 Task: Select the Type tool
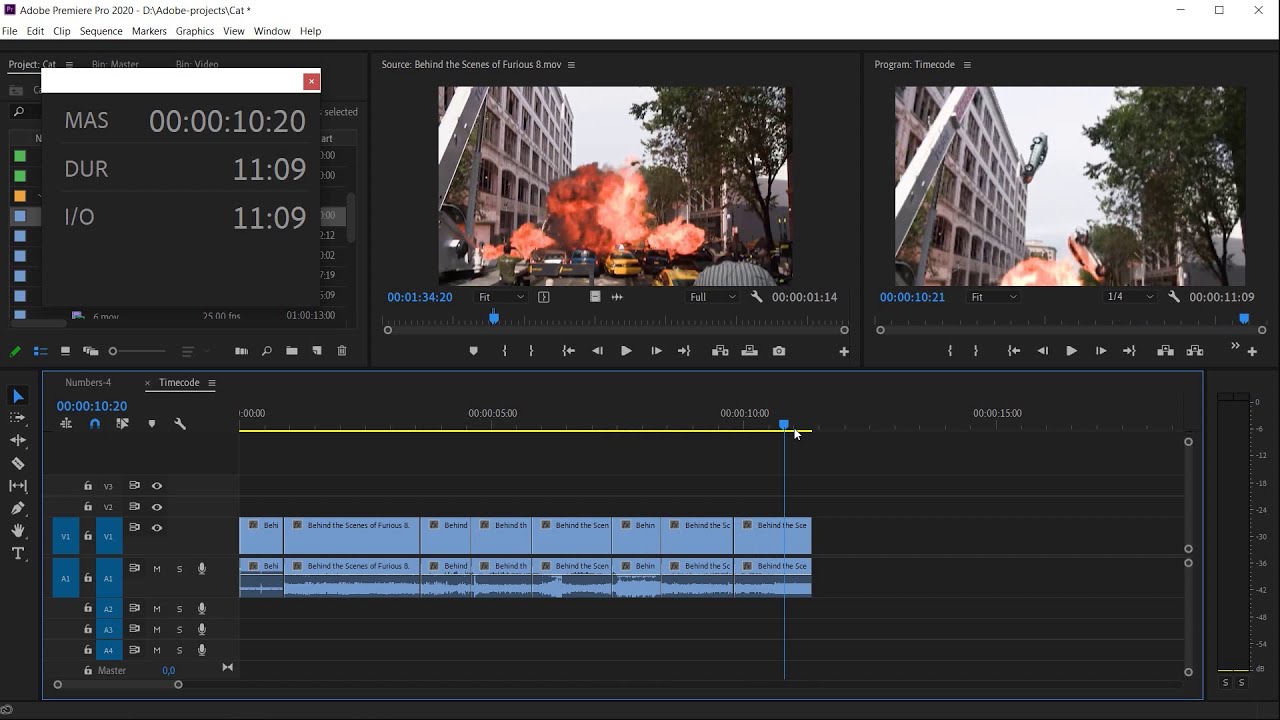18,554
